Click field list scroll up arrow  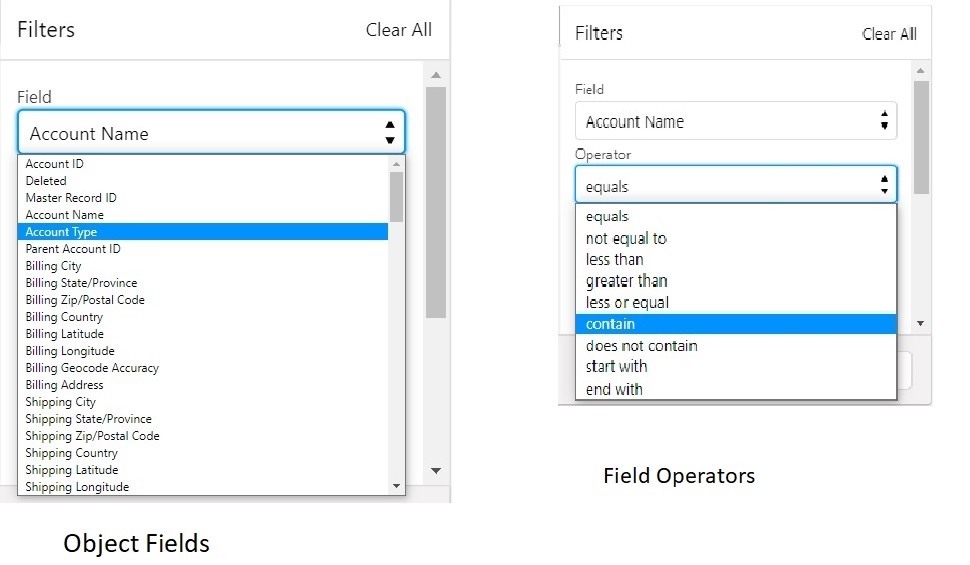pyautogui.click(x=397, y=164)
